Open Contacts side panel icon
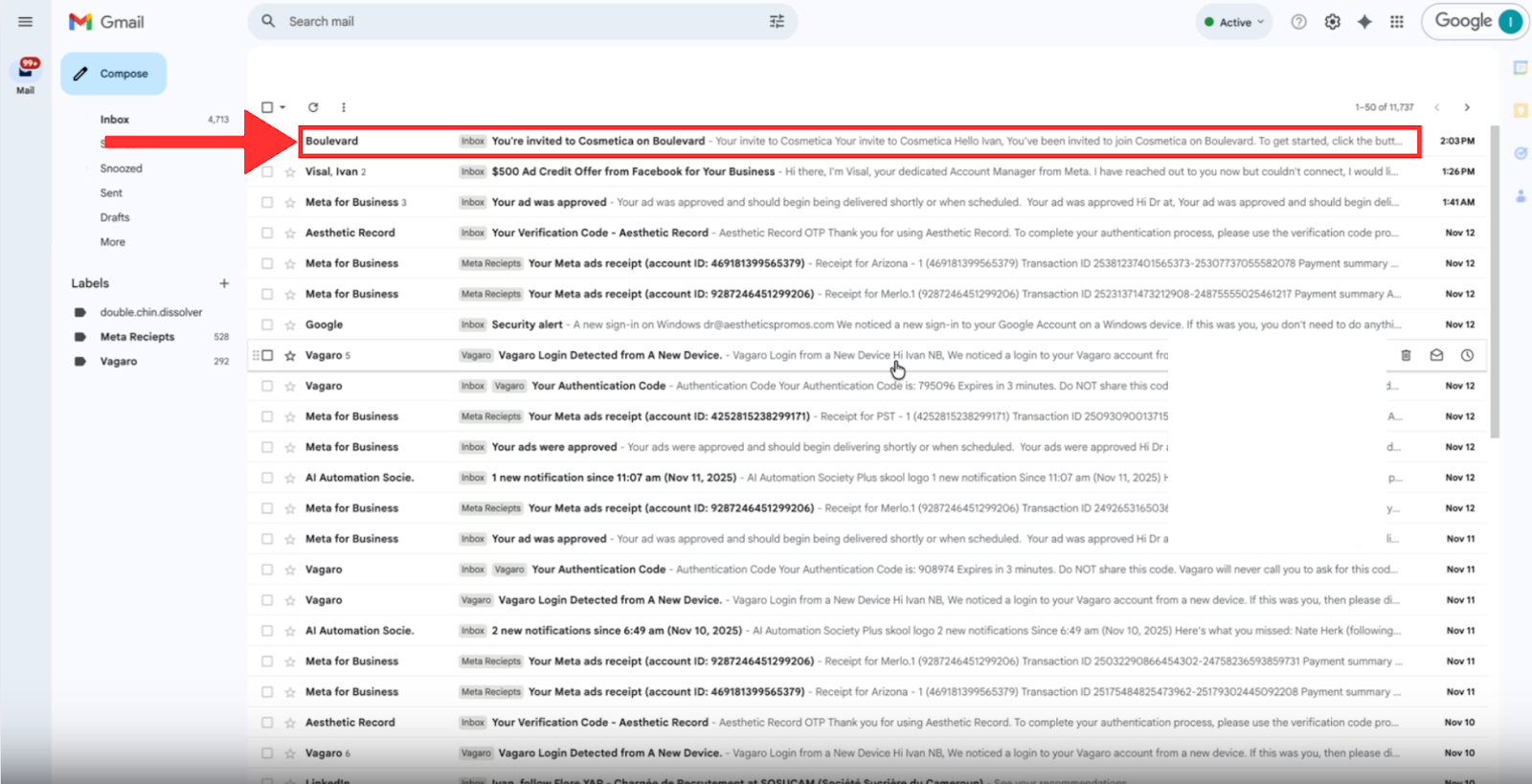The image size is (1532, 784). [1521, 196]
